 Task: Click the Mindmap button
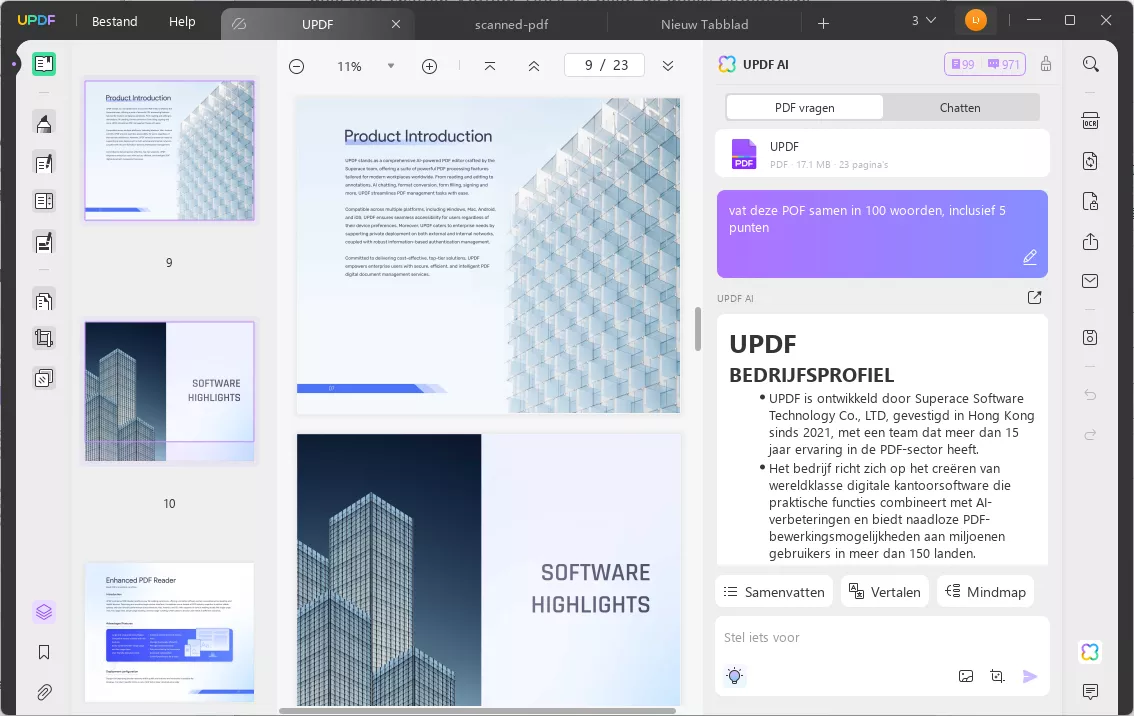tap(985, 592)
